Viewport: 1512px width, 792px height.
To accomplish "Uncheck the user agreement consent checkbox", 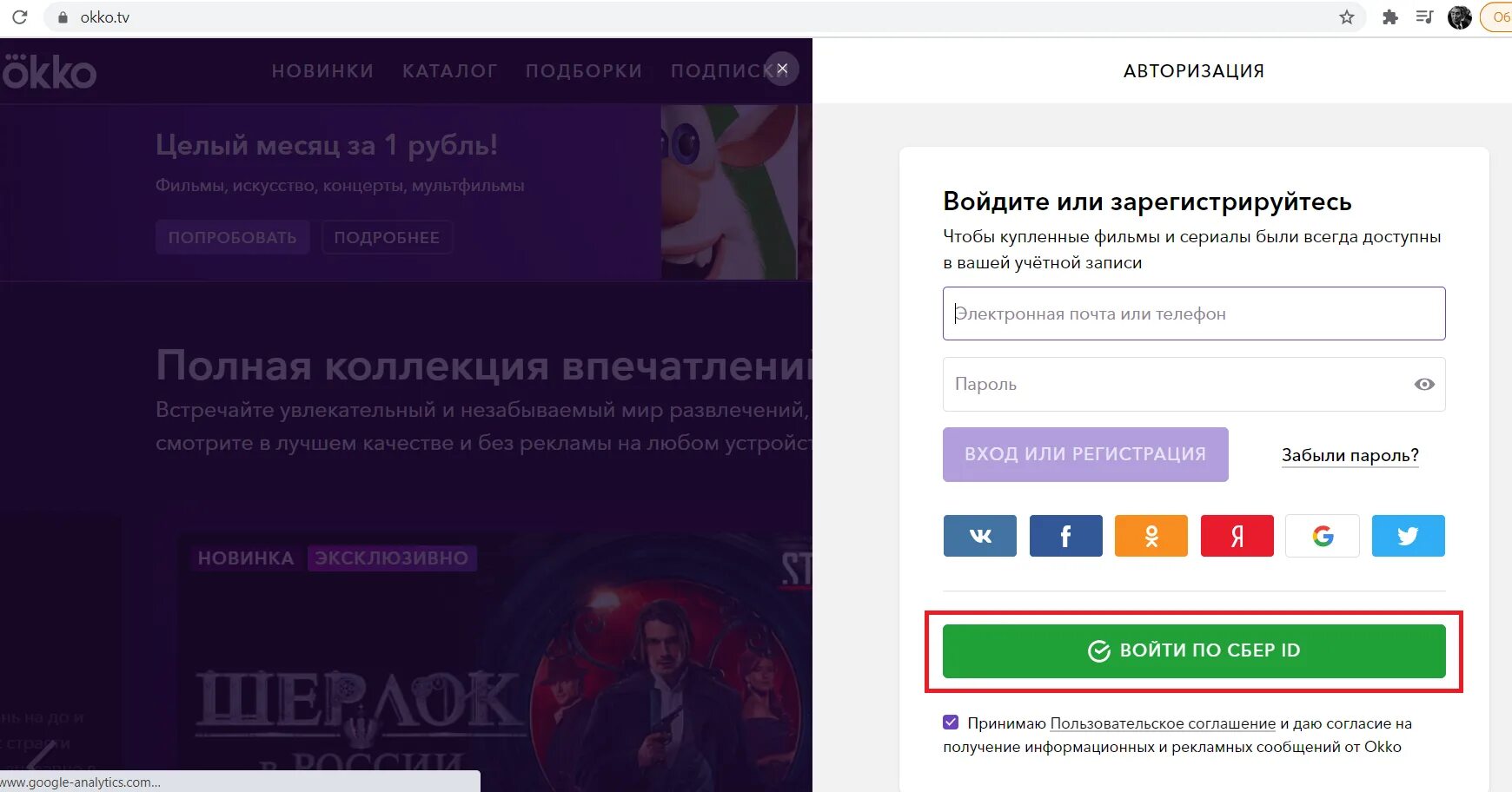I will pyautogui.click(x=951, y=723).
